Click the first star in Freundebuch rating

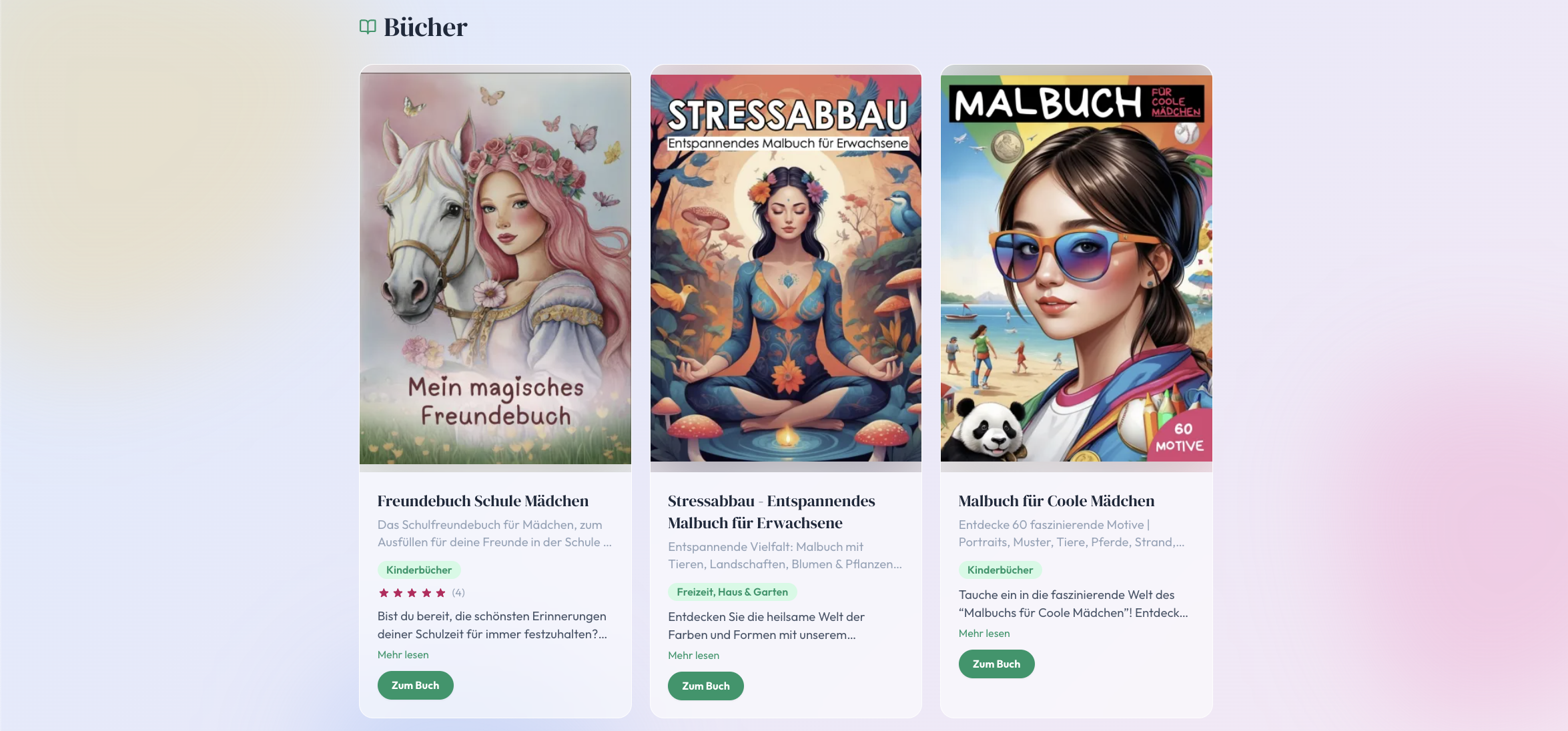[384, 592]
